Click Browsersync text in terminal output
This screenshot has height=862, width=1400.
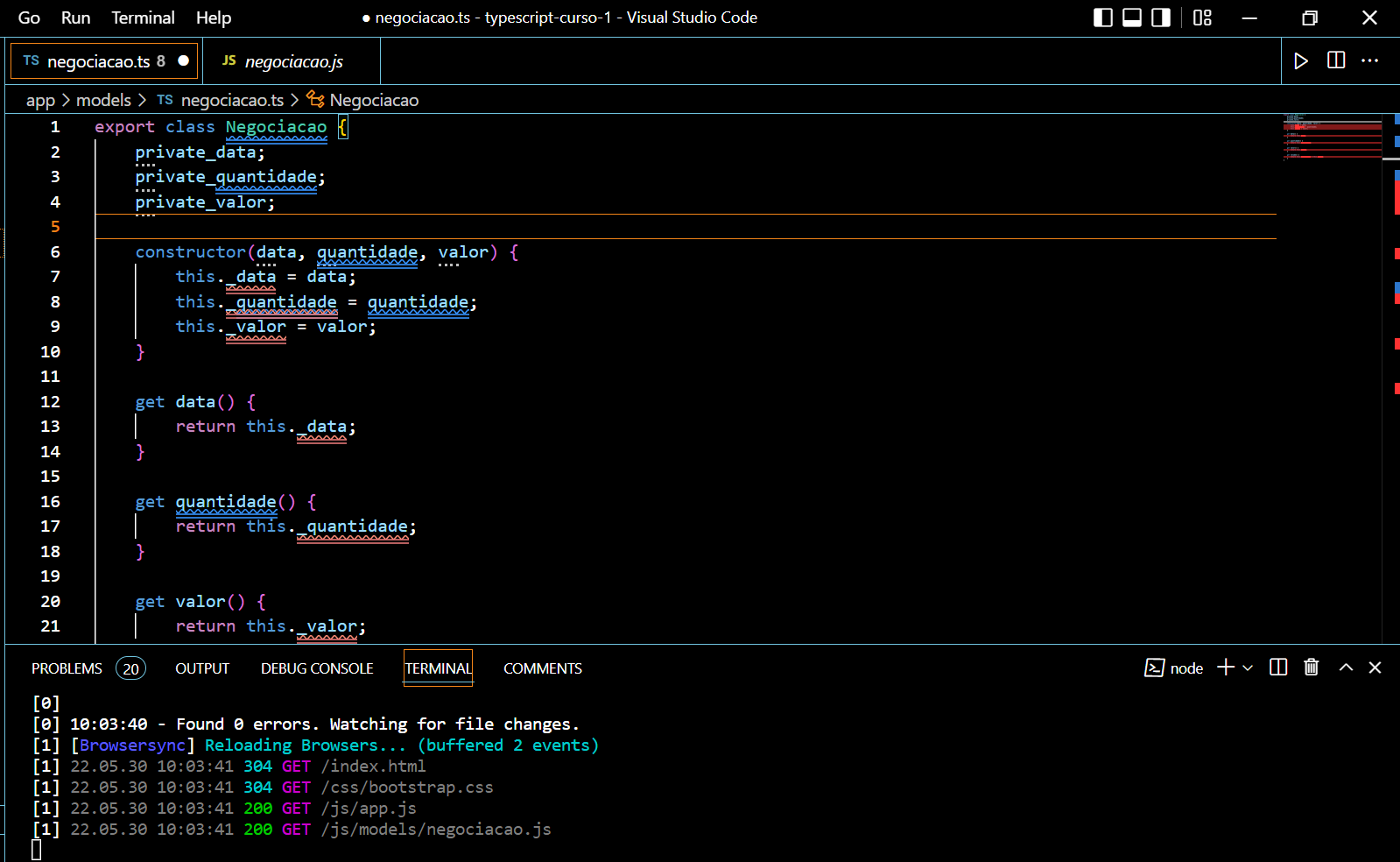(132, 745)
